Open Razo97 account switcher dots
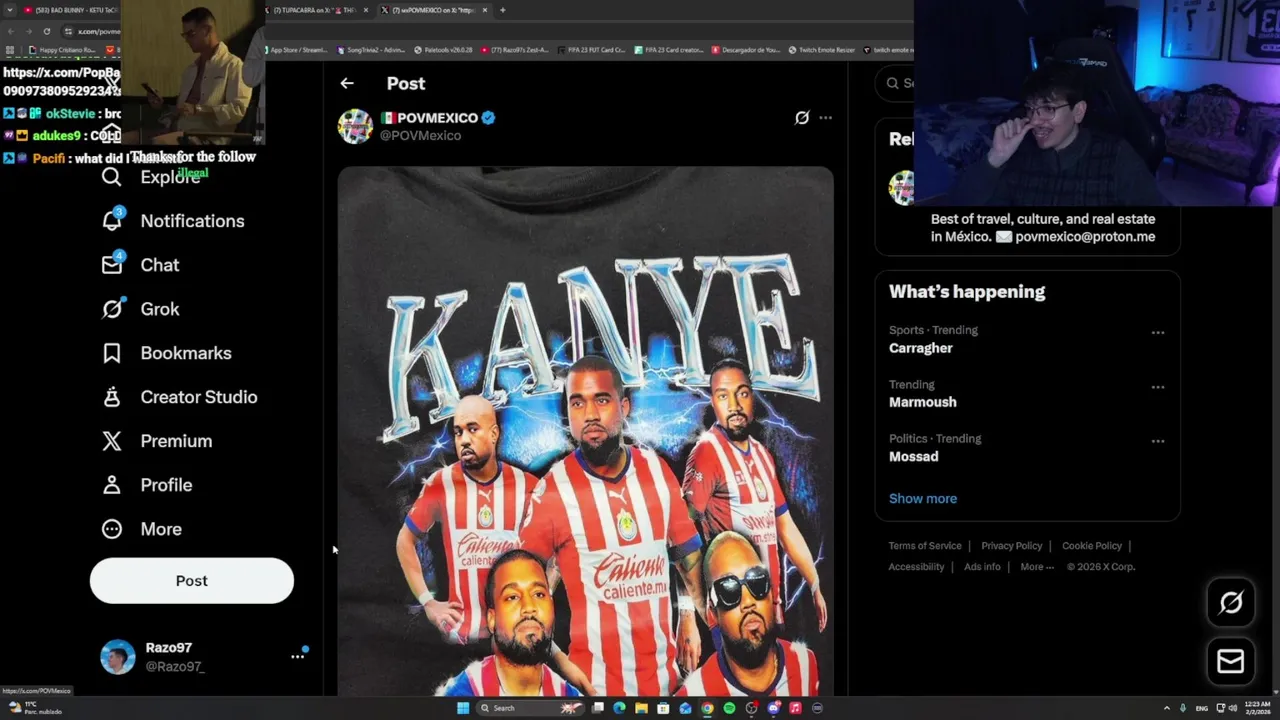Image resolution: width=1280 pixels, height=720 pixels. [297, 657]
